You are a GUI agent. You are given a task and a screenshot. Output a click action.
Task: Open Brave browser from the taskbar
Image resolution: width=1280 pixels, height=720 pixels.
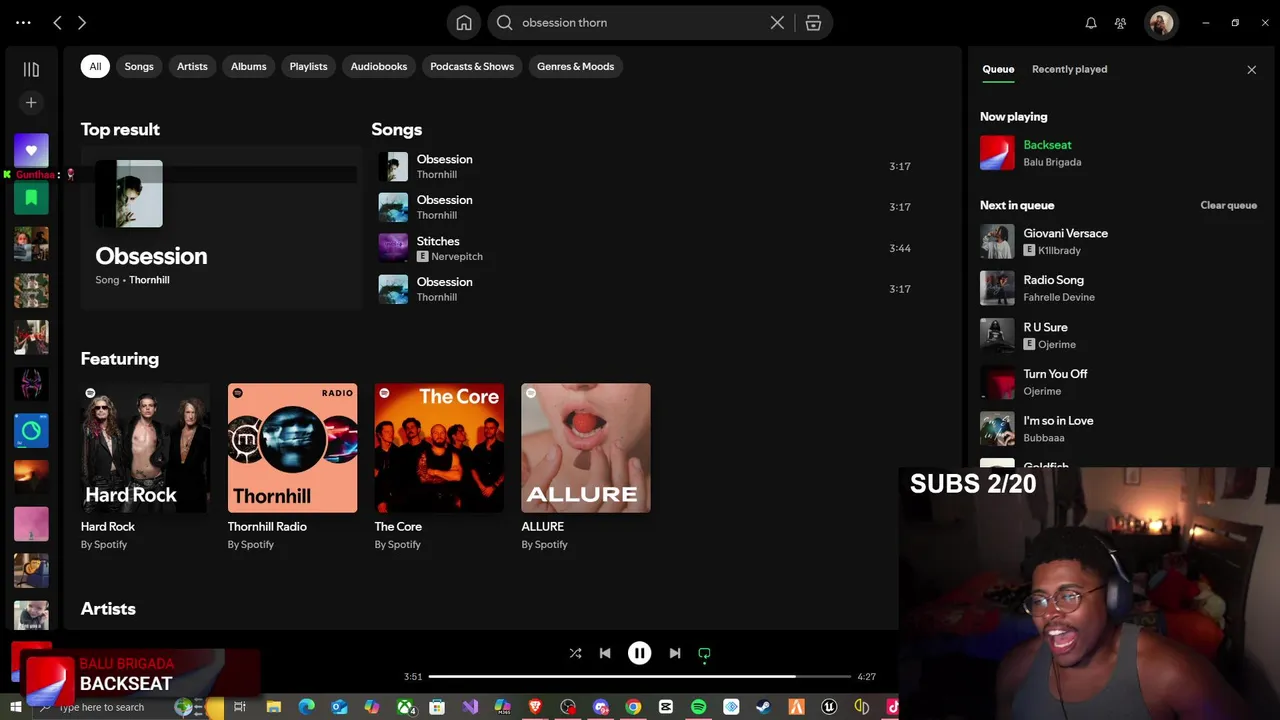click(535, 707)
